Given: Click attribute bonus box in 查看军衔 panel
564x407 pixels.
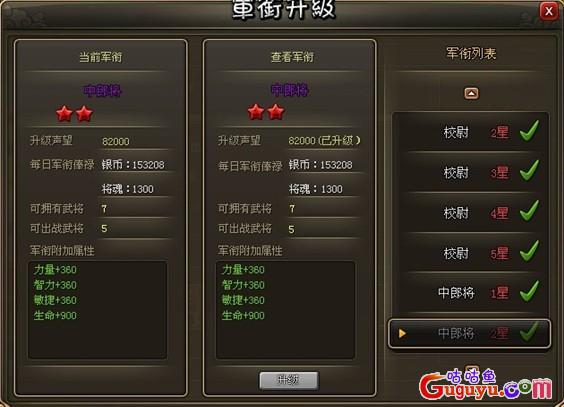Looking at the screenshot, I should click(x=285, y=310).
